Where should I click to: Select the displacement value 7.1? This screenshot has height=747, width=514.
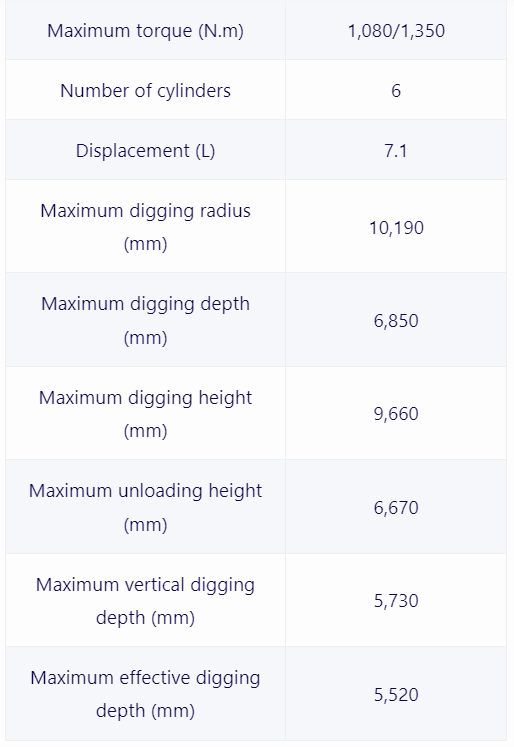396,151
